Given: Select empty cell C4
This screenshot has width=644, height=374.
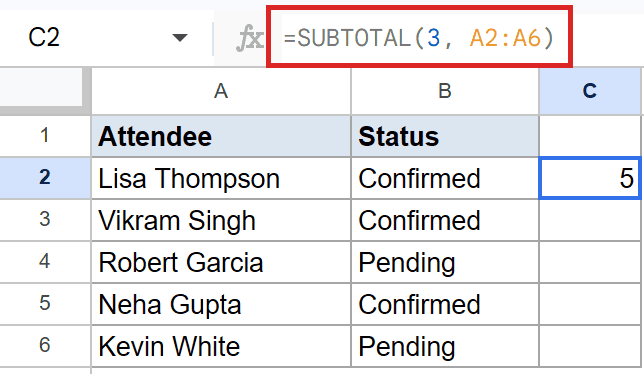Looking at the screenshot, I should [590, 262].
